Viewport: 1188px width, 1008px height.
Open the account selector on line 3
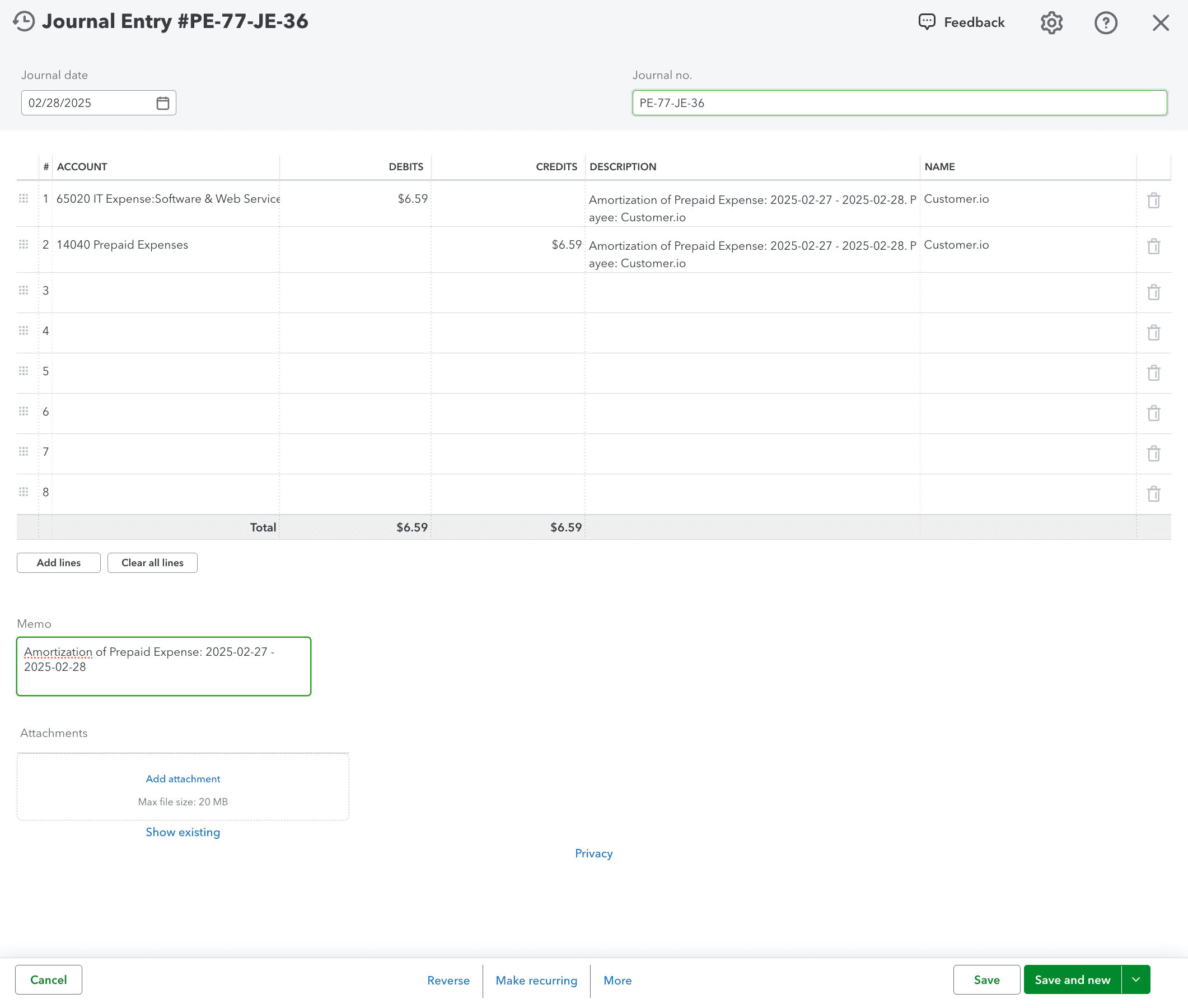click(166, 291)
